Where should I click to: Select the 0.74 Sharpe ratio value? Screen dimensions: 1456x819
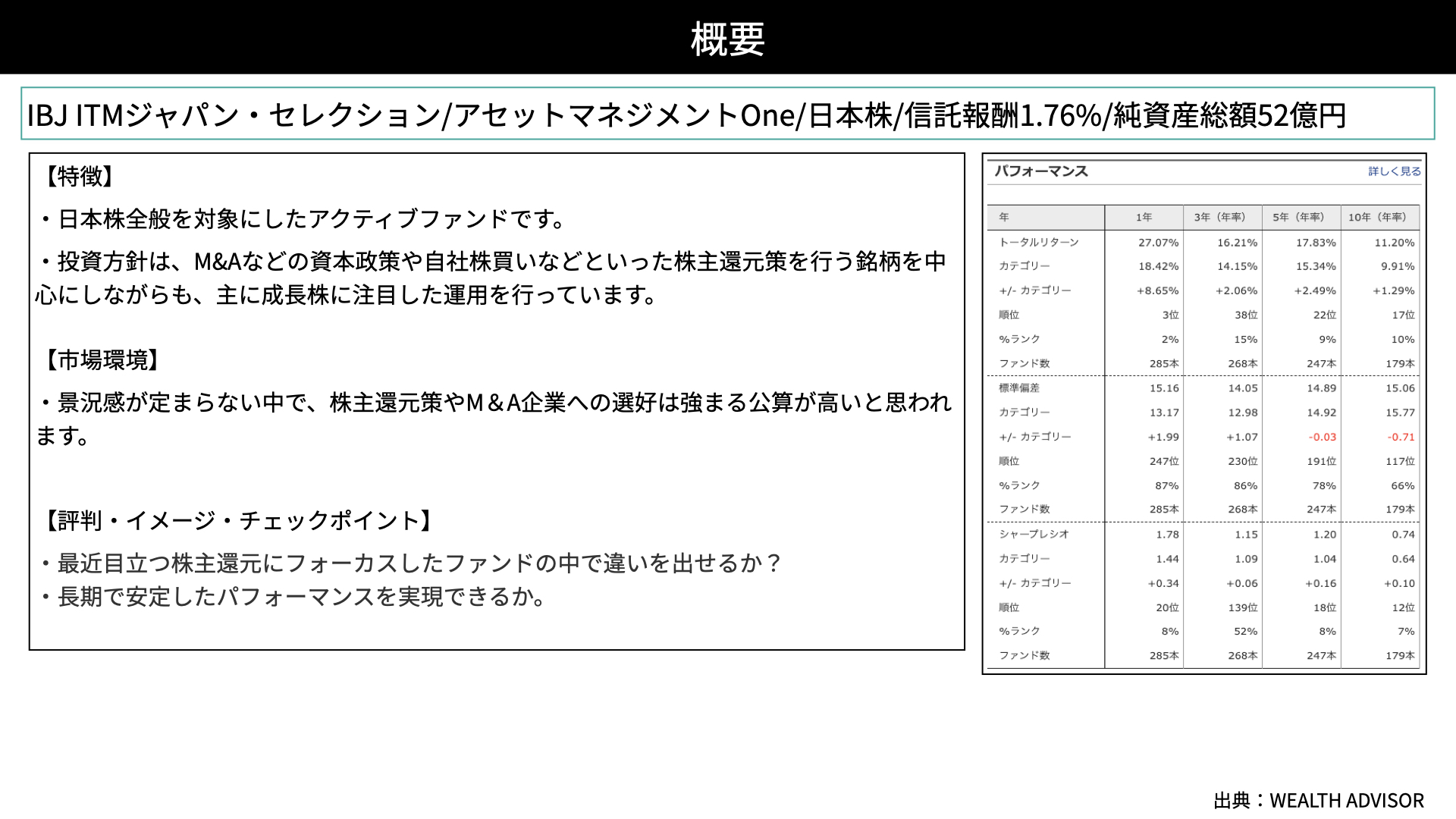pyautogui.click(x=1404, y=535)
